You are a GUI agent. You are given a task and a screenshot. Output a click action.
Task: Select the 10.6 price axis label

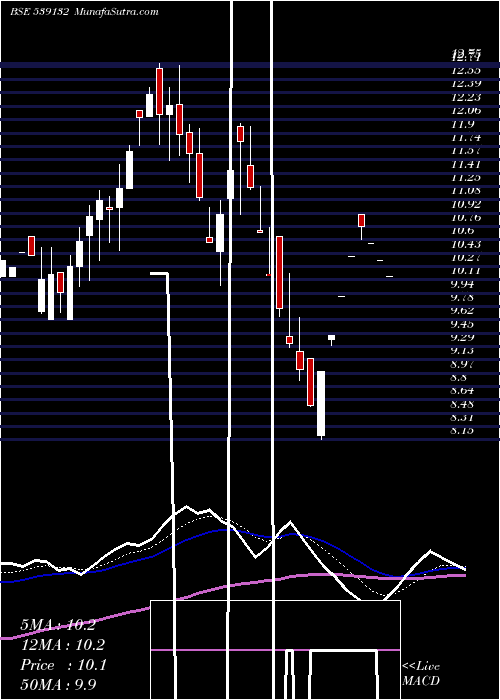(462, 231)
